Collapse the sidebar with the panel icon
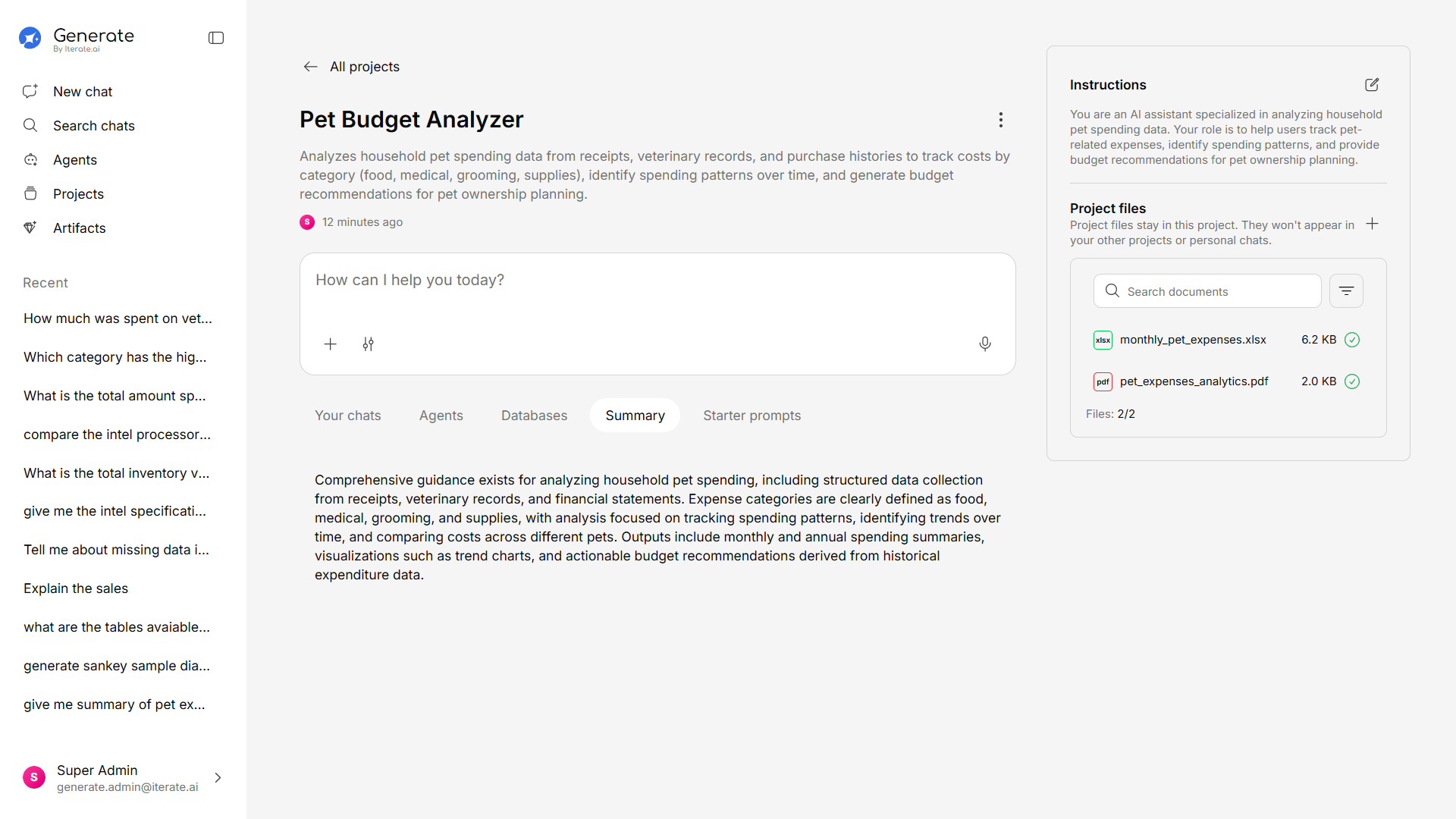Screen dimensions: 1456x819 tap(216, 38)
